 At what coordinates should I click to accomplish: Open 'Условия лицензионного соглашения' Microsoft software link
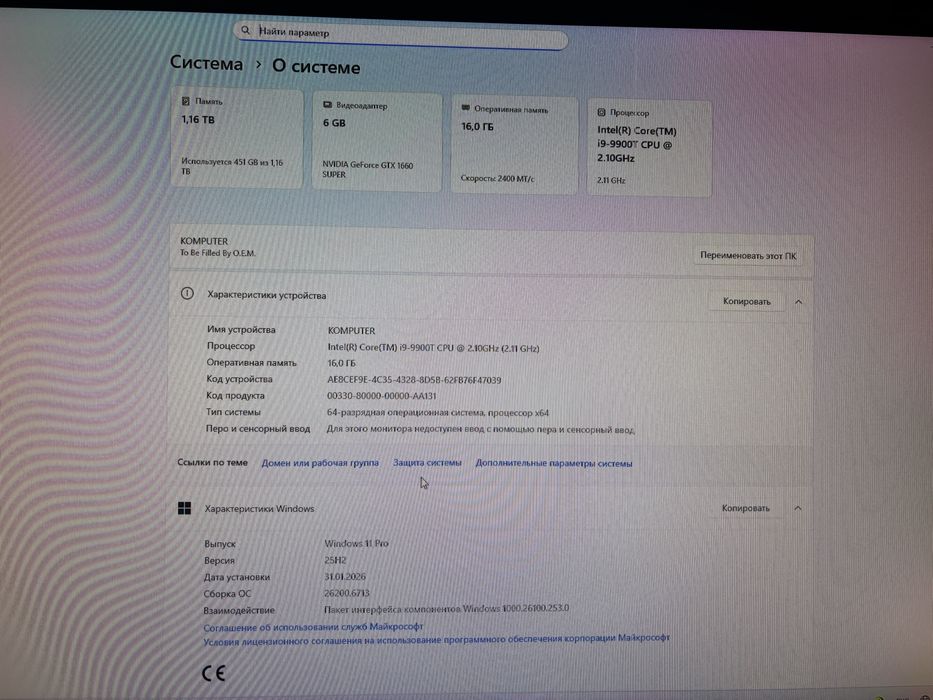click(436, 640)
